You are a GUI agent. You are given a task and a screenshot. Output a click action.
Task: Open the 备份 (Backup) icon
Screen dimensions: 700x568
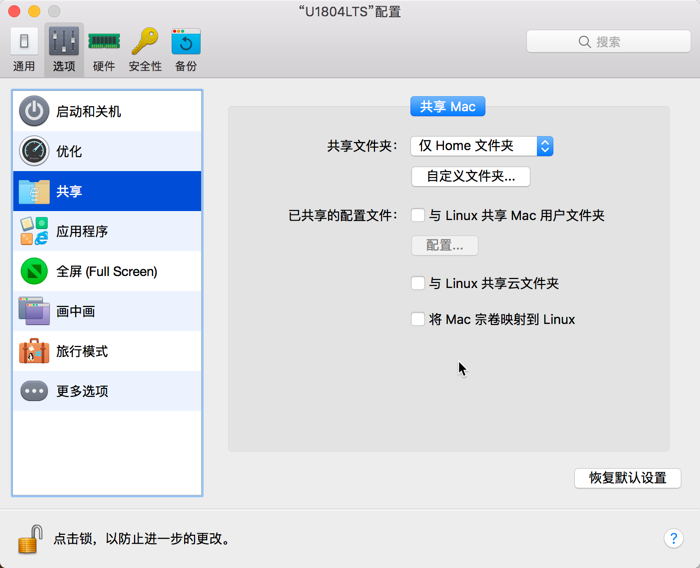[186, 42]
